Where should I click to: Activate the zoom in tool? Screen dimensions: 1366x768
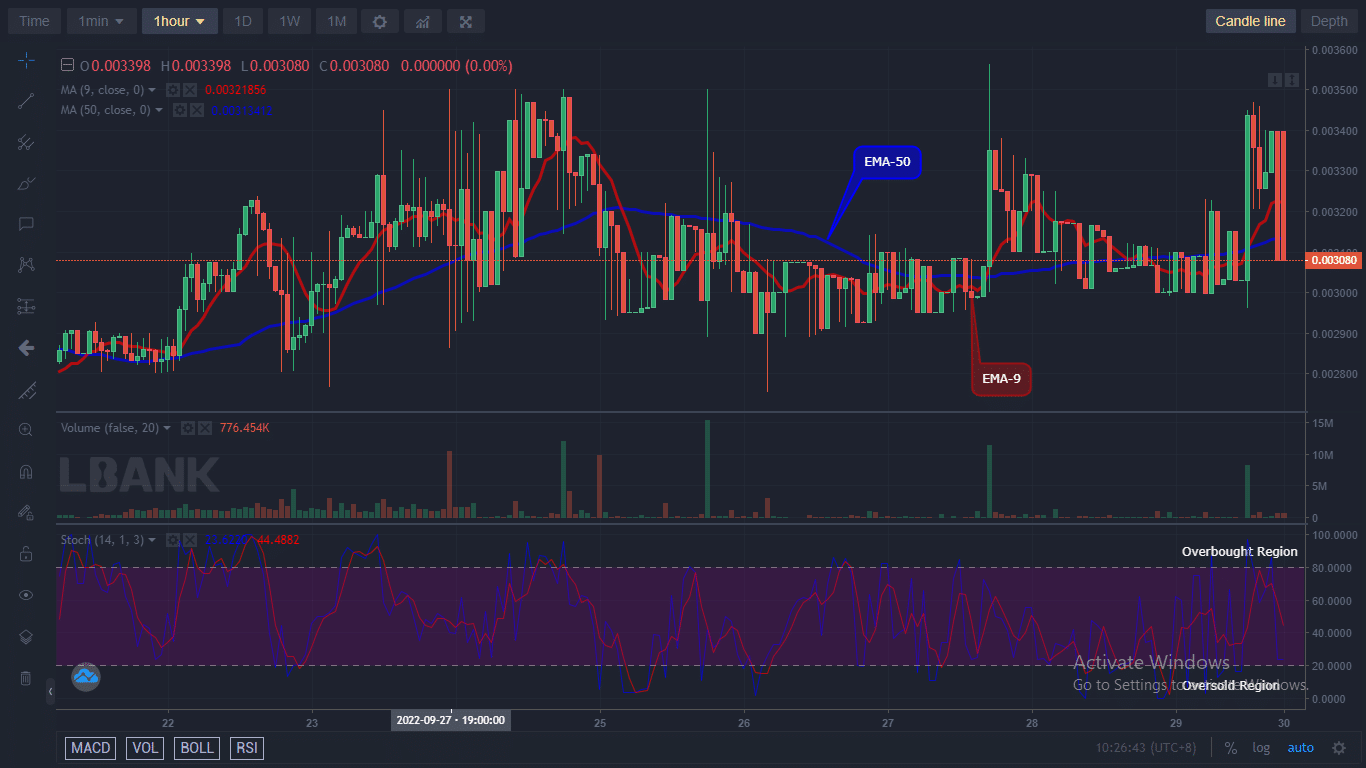26,430
